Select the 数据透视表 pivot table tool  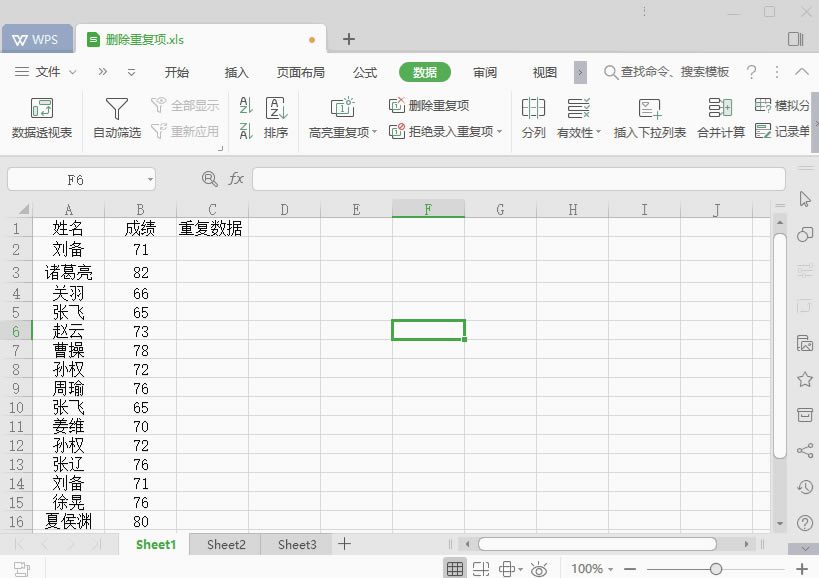[x=41, y=118]
